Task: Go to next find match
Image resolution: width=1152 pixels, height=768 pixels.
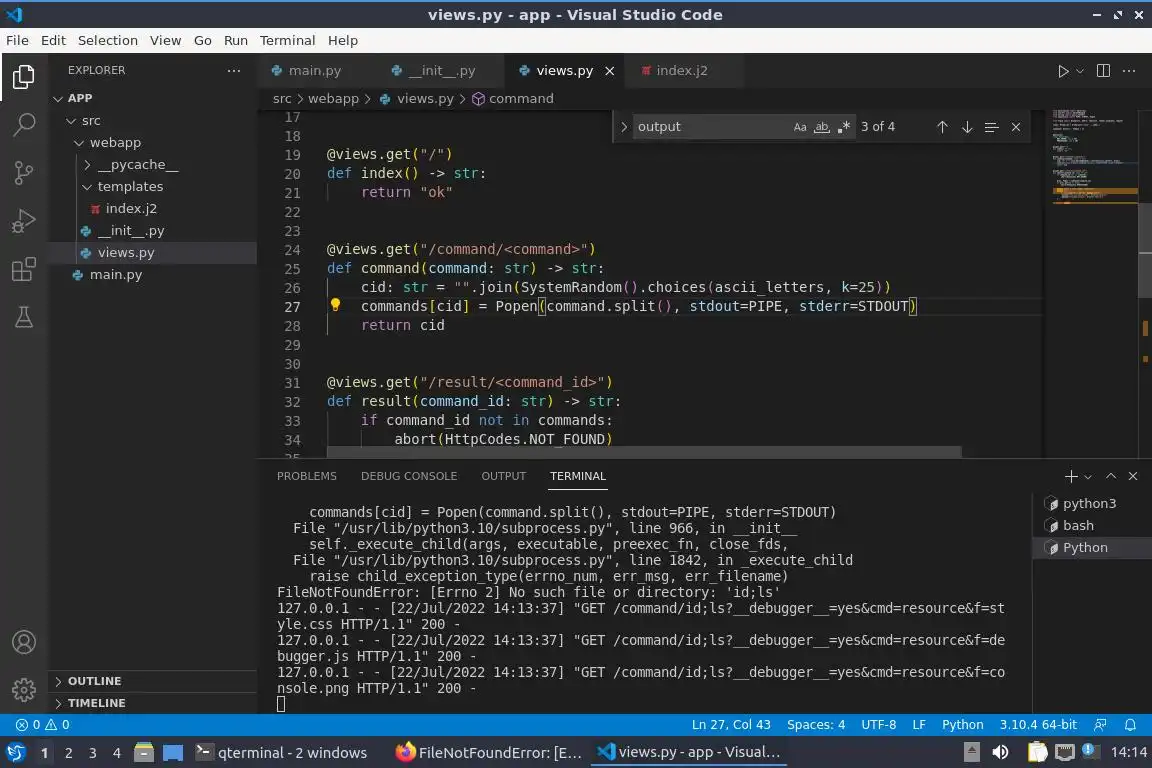Action: coord(967,127)
